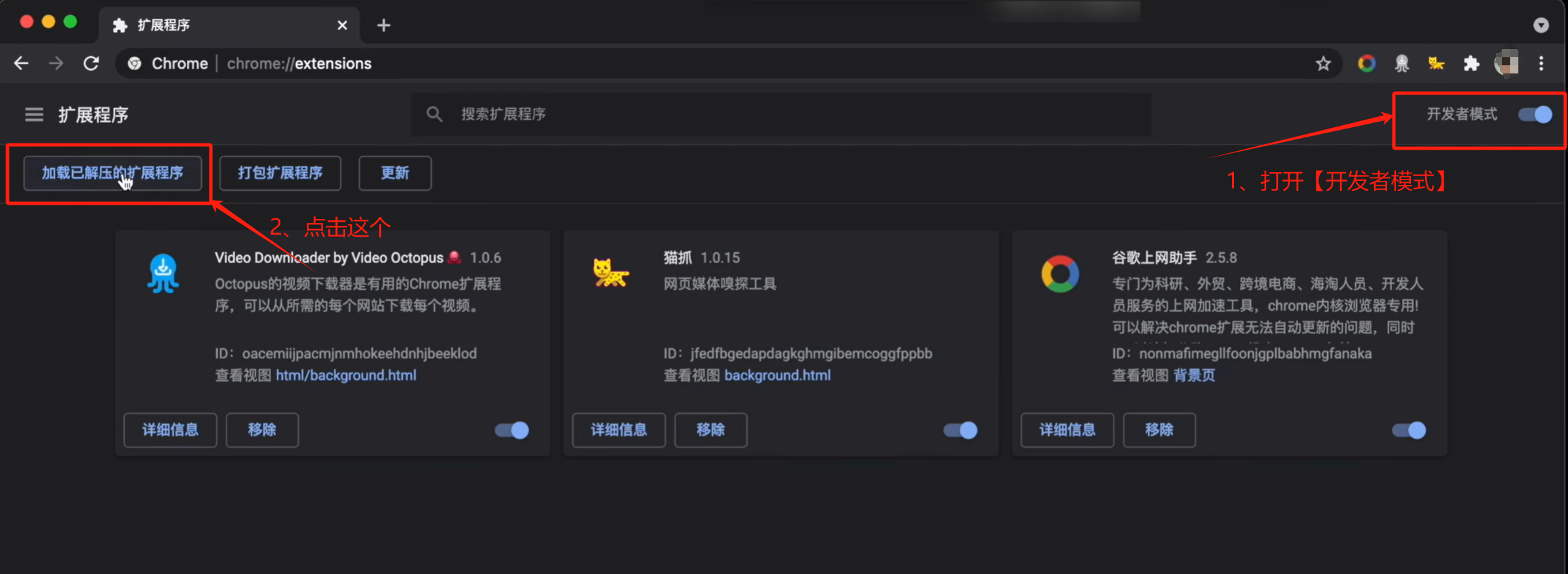1568x574 pixels.
Task: Open the Video Octopus toolbar extension icon
Action: coord(1402,63)
